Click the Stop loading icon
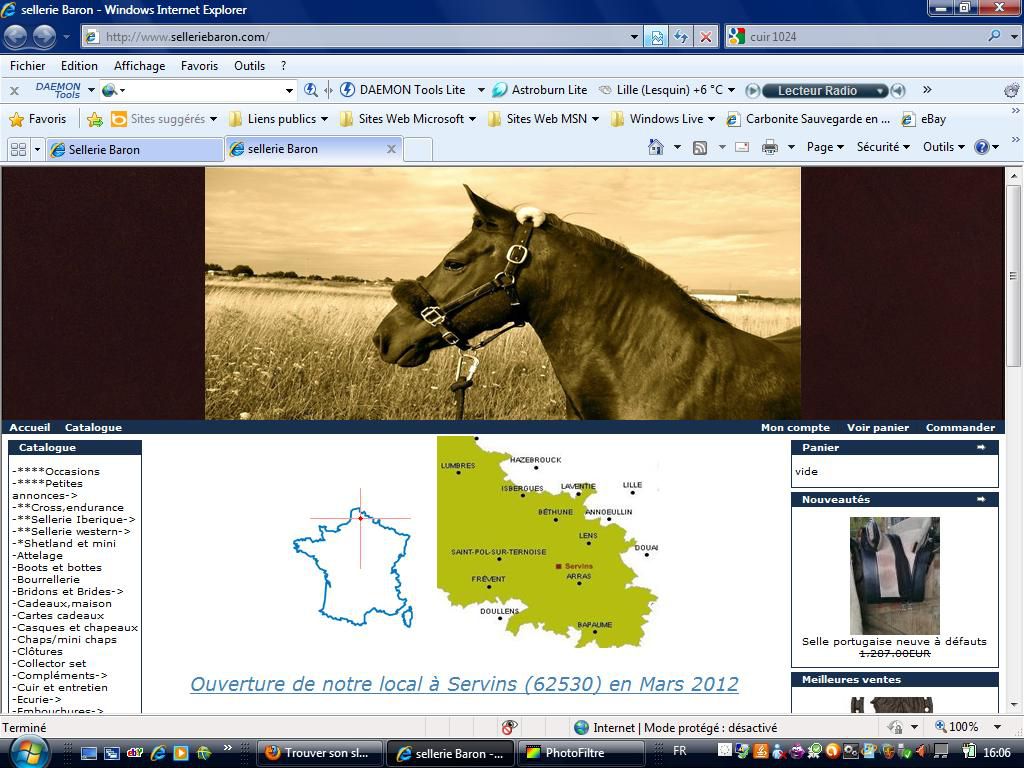 pos(705,37)
